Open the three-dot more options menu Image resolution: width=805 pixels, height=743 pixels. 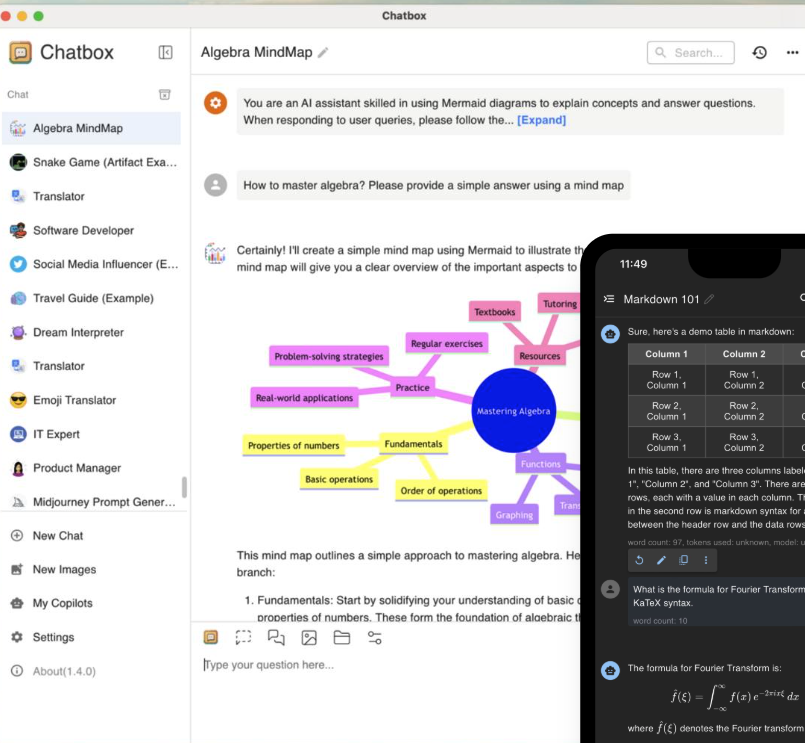point(792,52)
